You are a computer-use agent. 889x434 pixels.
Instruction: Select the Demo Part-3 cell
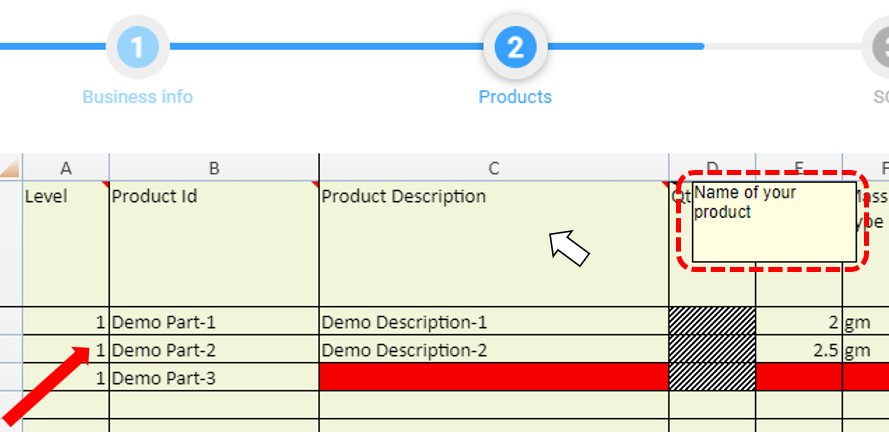click(x=214, y=378)
